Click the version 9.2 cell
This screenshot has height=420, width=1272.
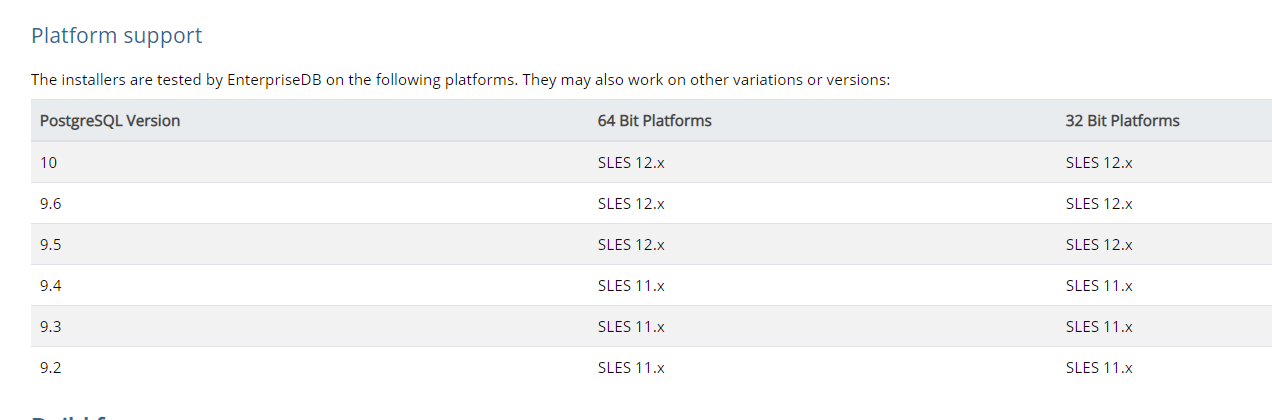point(51,367)
